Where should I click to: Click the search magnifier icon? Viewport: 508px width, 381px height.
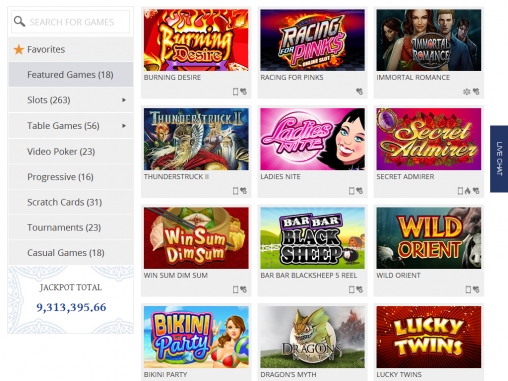19,22
